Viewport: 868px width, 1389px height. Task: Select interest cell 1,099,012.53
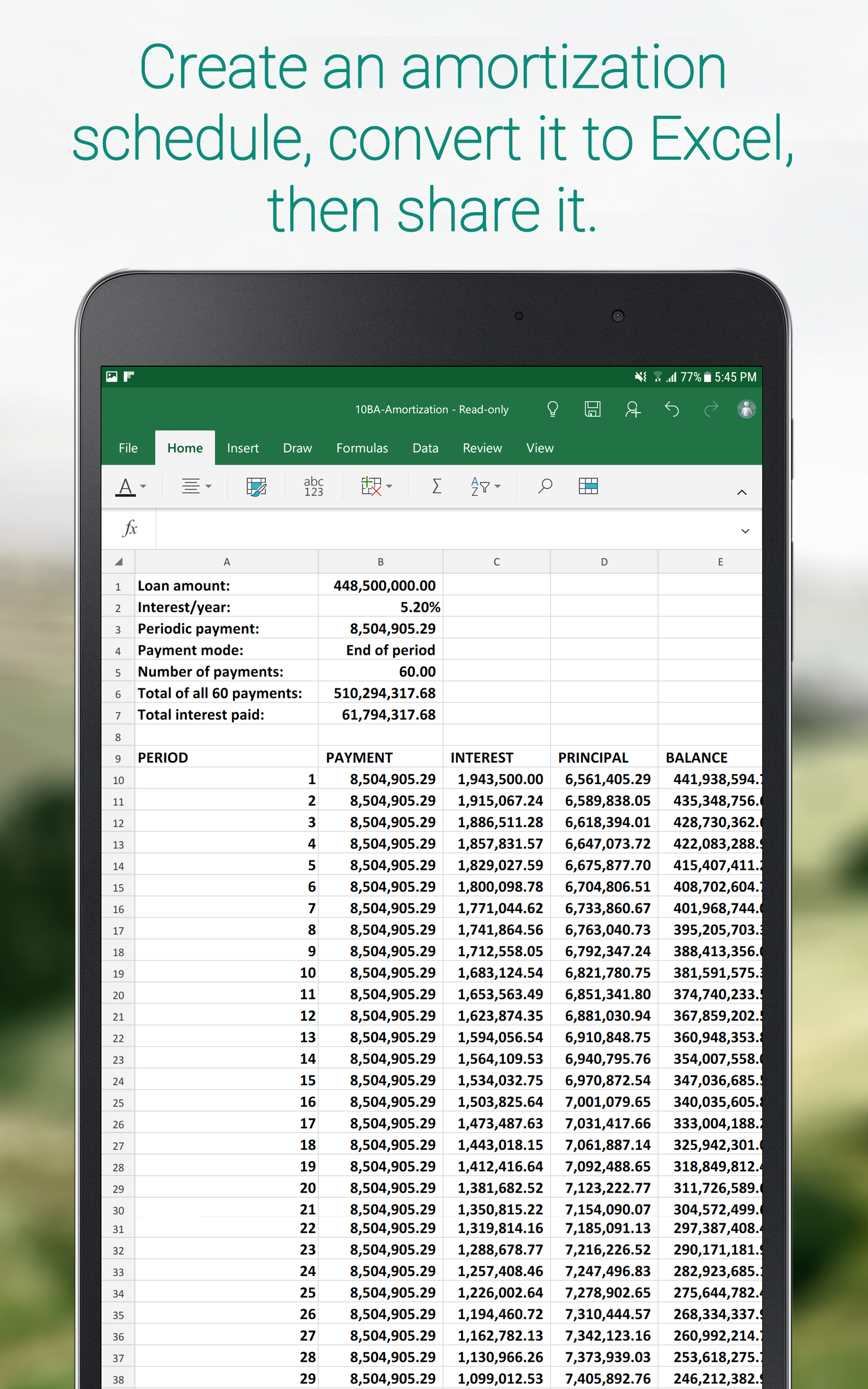[x=496, y=1378]
